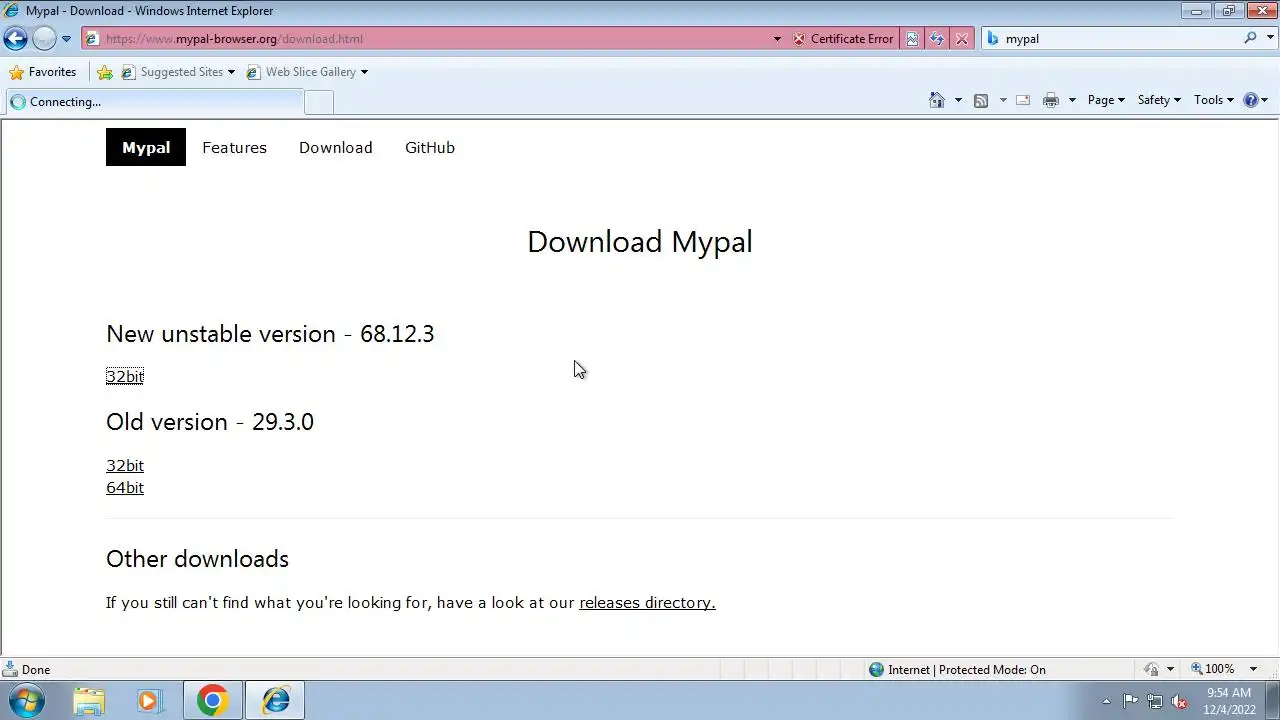Click the Other downloads heading
The image size is (1280, 720).
click(x=197, y=559)
